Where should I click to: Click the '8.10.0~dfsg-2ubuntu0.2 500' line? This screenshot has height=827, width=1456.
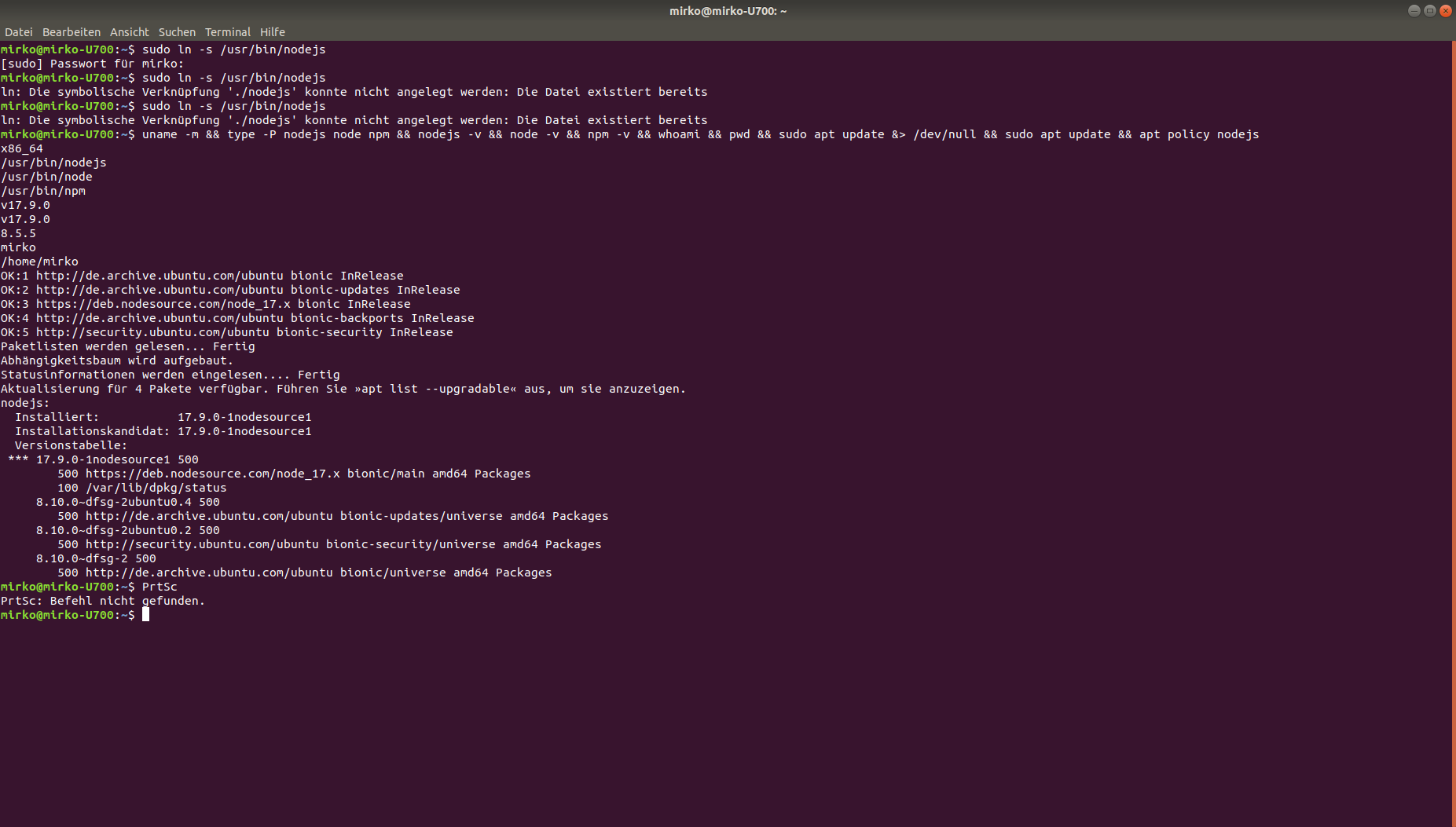(128, 530)
